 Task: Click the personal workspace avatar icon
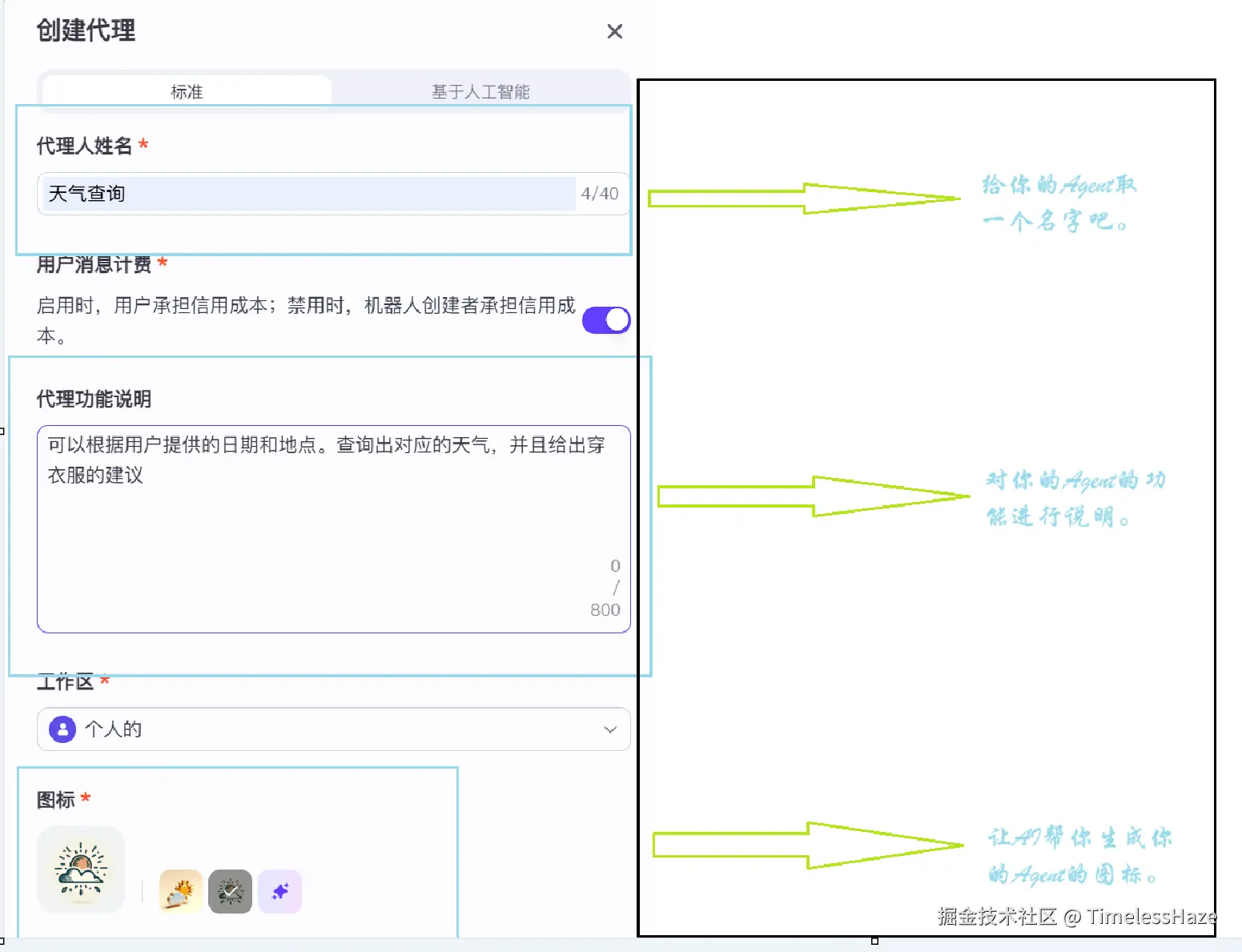[61, 729]
